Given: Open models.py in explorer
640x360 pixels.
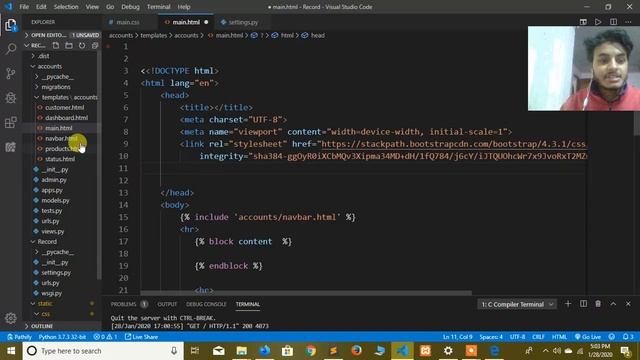Looking at the screenshot, I should coord(55,200).
